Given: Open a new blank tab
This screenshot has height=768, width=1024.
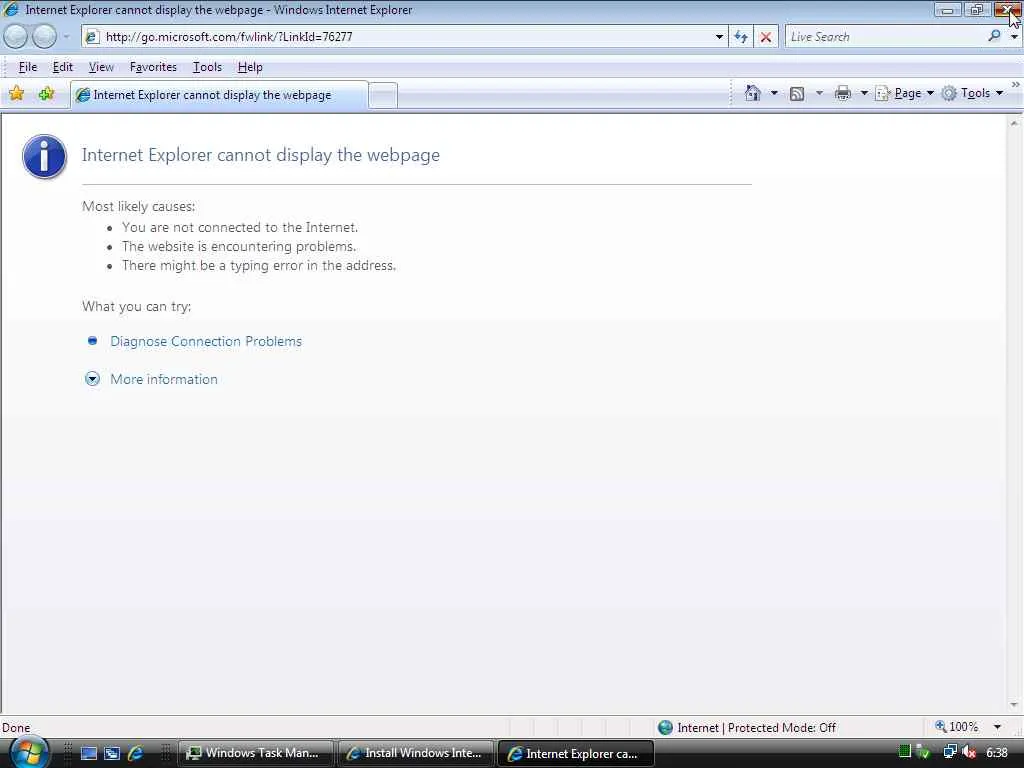Looking at the screenshot, I should tap(383, 95).
